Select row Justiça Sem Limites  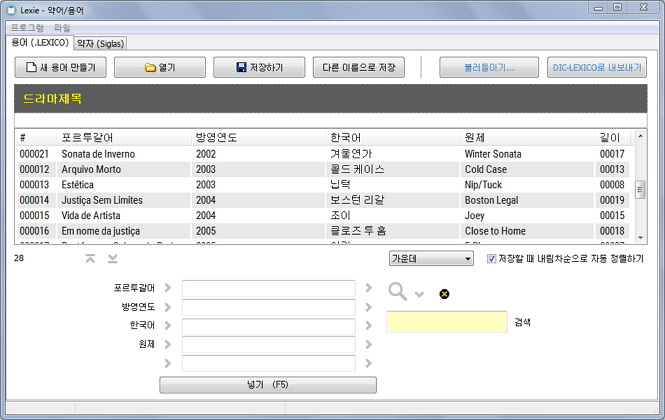323,200
